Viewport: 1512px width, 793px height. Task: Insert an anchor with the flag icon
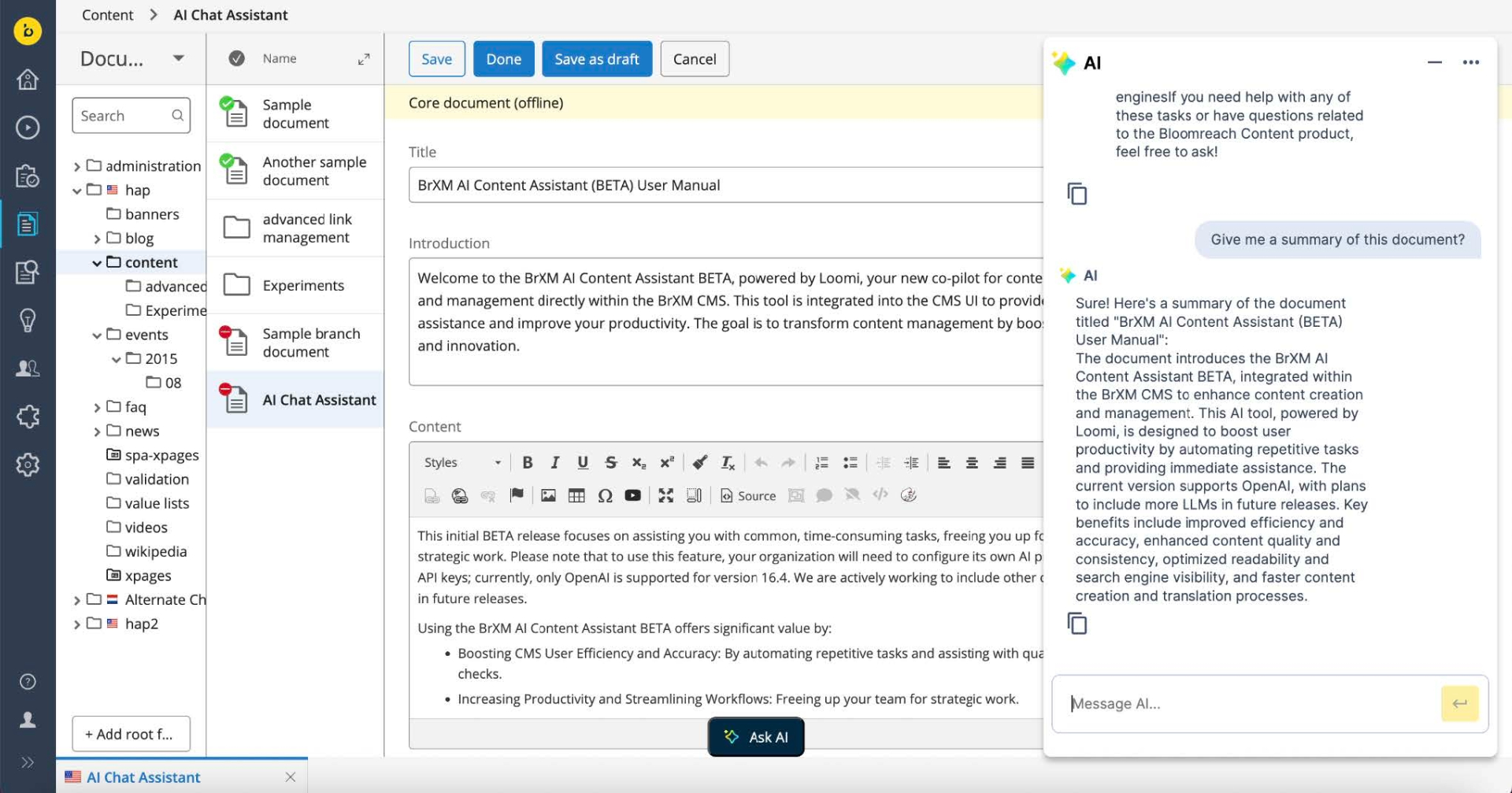517,495
